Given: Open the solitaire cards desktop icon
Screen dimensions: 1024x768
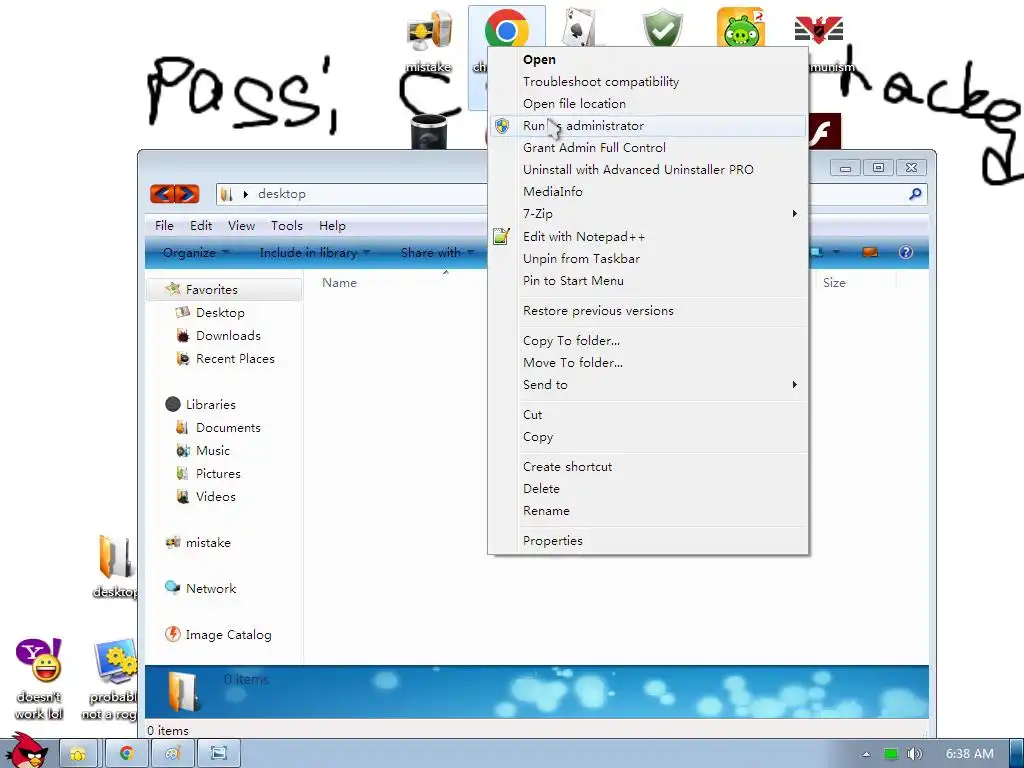Looking at the screenshot, I should (x=581, y=27).
